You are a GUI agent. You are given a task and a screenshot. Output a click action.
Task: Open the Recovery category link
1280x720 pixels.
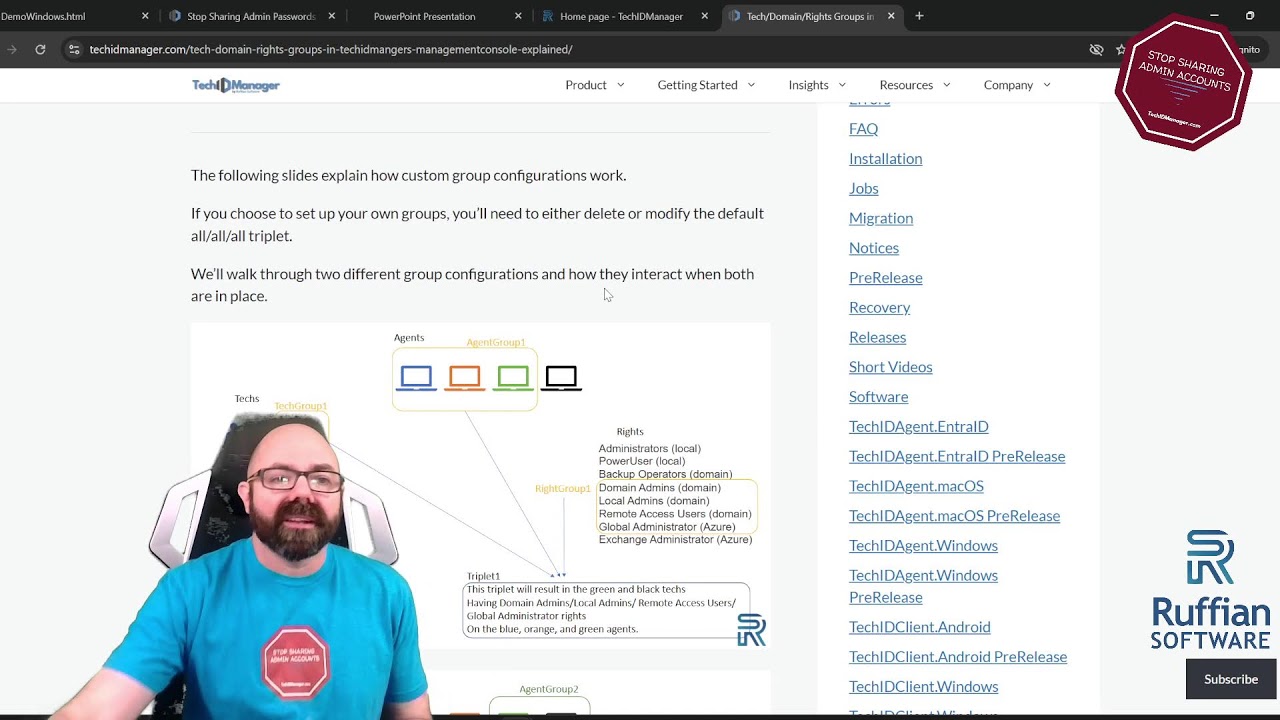point(879,307)
